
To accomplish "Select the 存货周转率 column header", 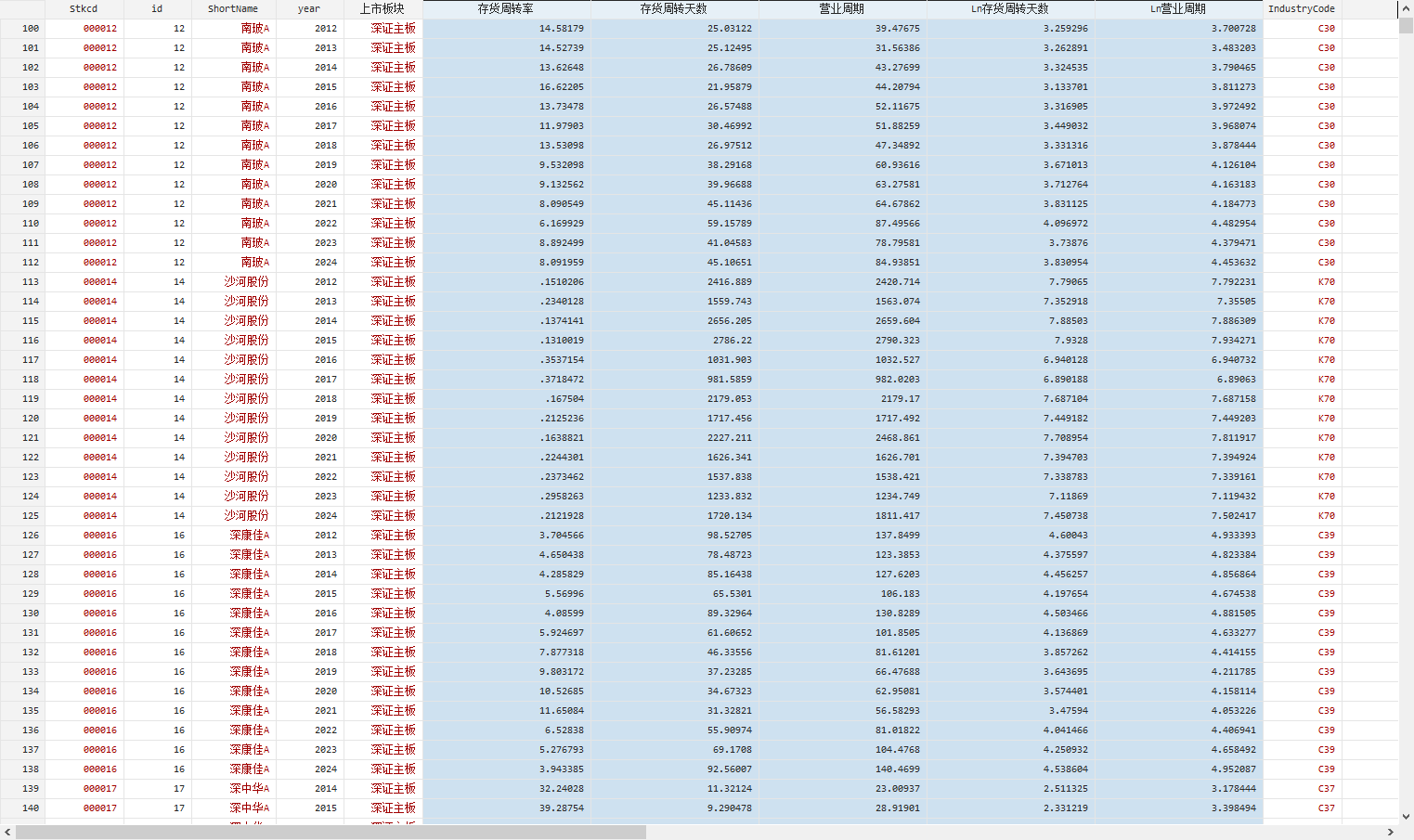I will tap(506, 8).
